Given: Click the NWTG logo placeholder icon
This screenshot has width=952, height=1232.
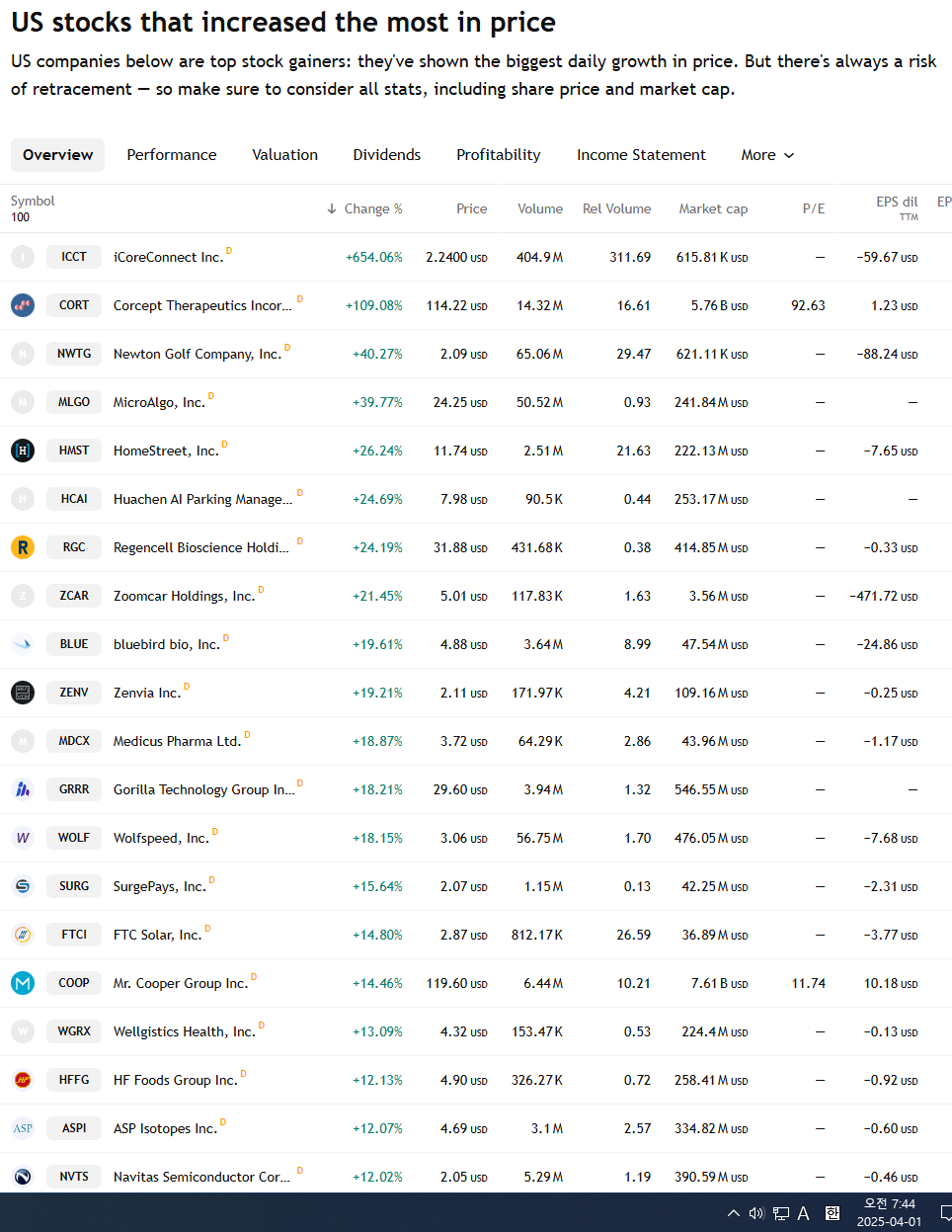Looking at the screenshot, I should 23,354.
